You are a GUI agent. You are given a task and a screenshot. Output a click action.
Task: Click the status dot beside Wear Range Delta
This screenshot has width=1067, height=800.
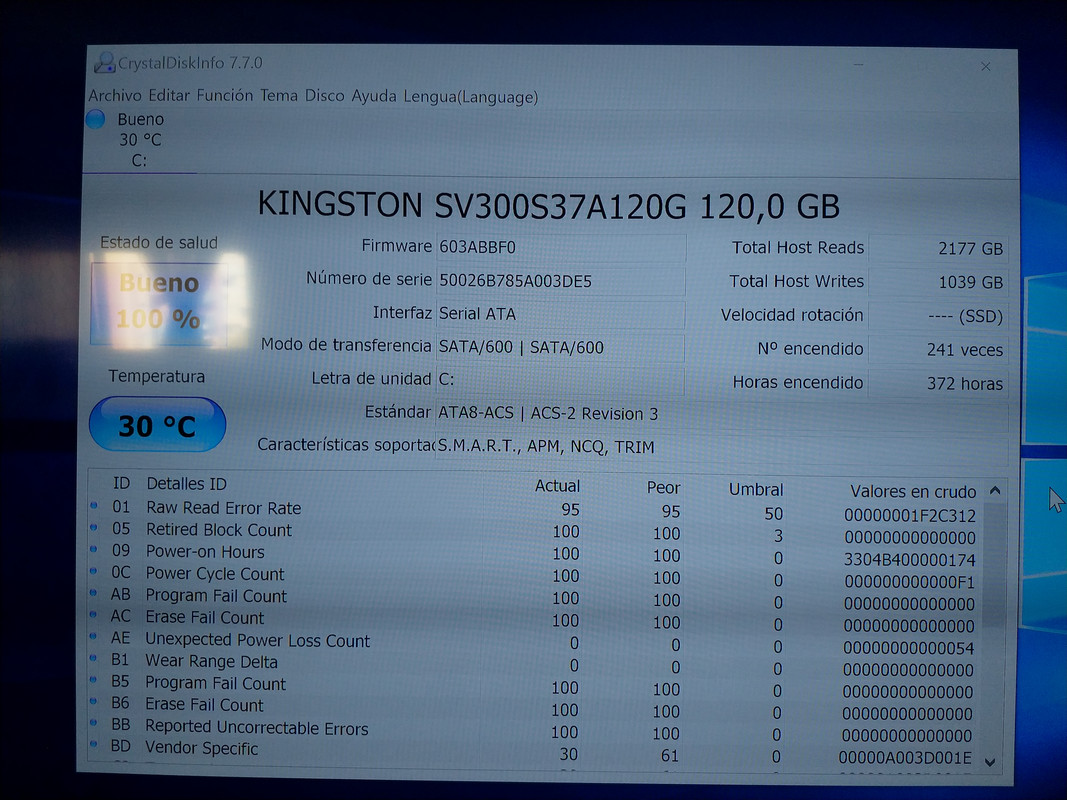tap(94, 658)
